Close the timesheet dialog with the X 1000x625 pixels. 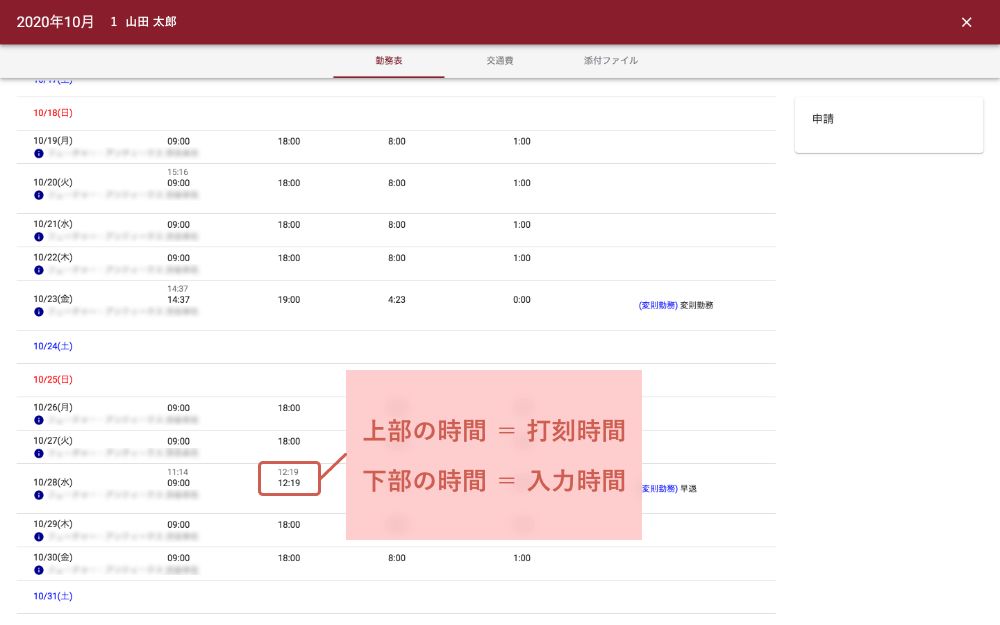tap(966, 22)
